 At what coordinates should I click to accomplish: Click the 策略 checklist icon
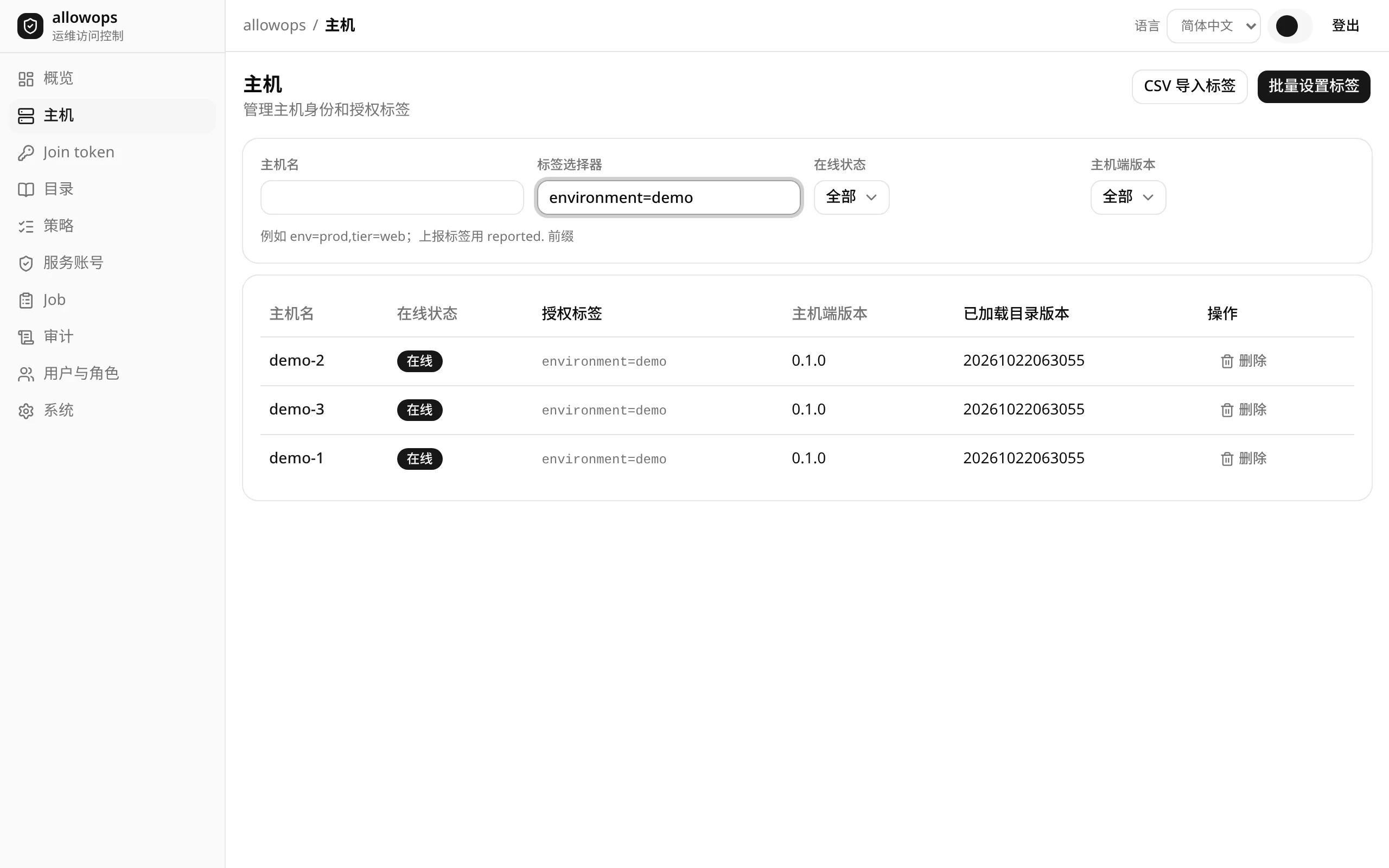point(26,226)
